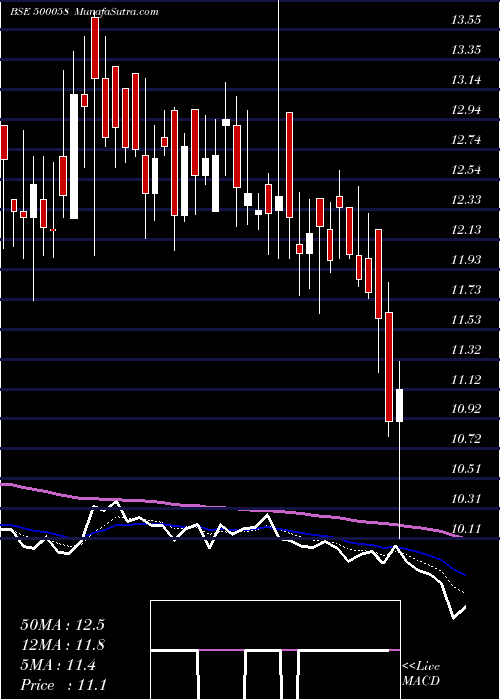The height and width of the screenshot is (700, 500).
Task: Select the 12.13 price axis label
Action: point(466,229)
